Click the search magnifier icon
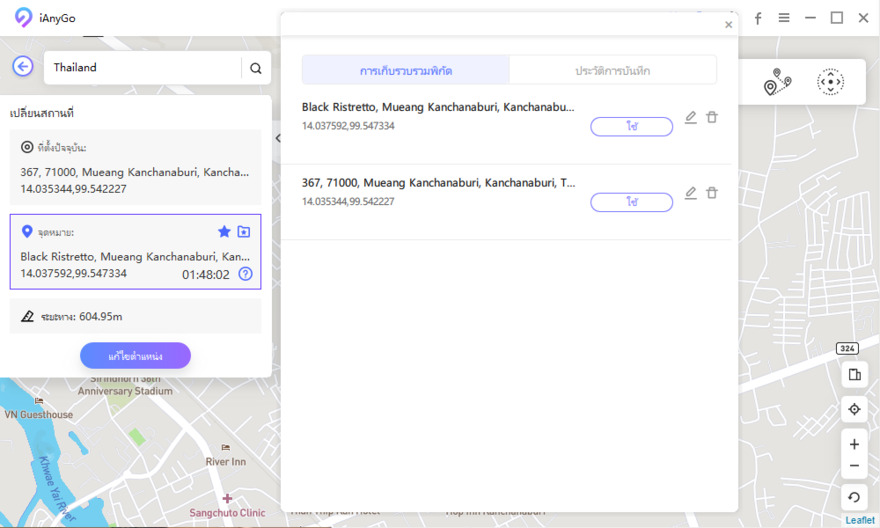Image resolution: width=880 pixels, height=528 pixels. point(256,68)
